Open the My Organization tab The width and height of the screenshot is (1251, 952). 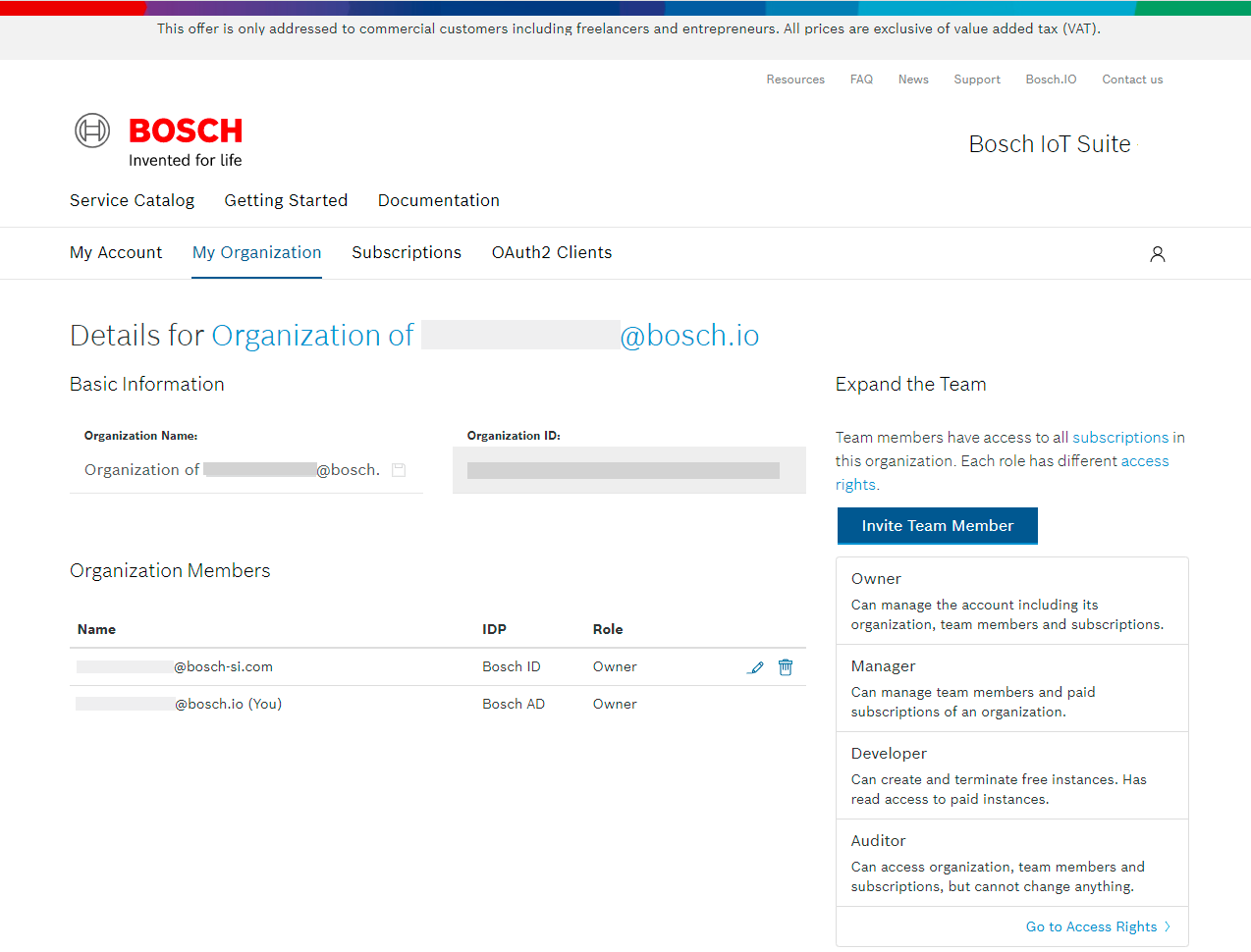click(256, 253)
